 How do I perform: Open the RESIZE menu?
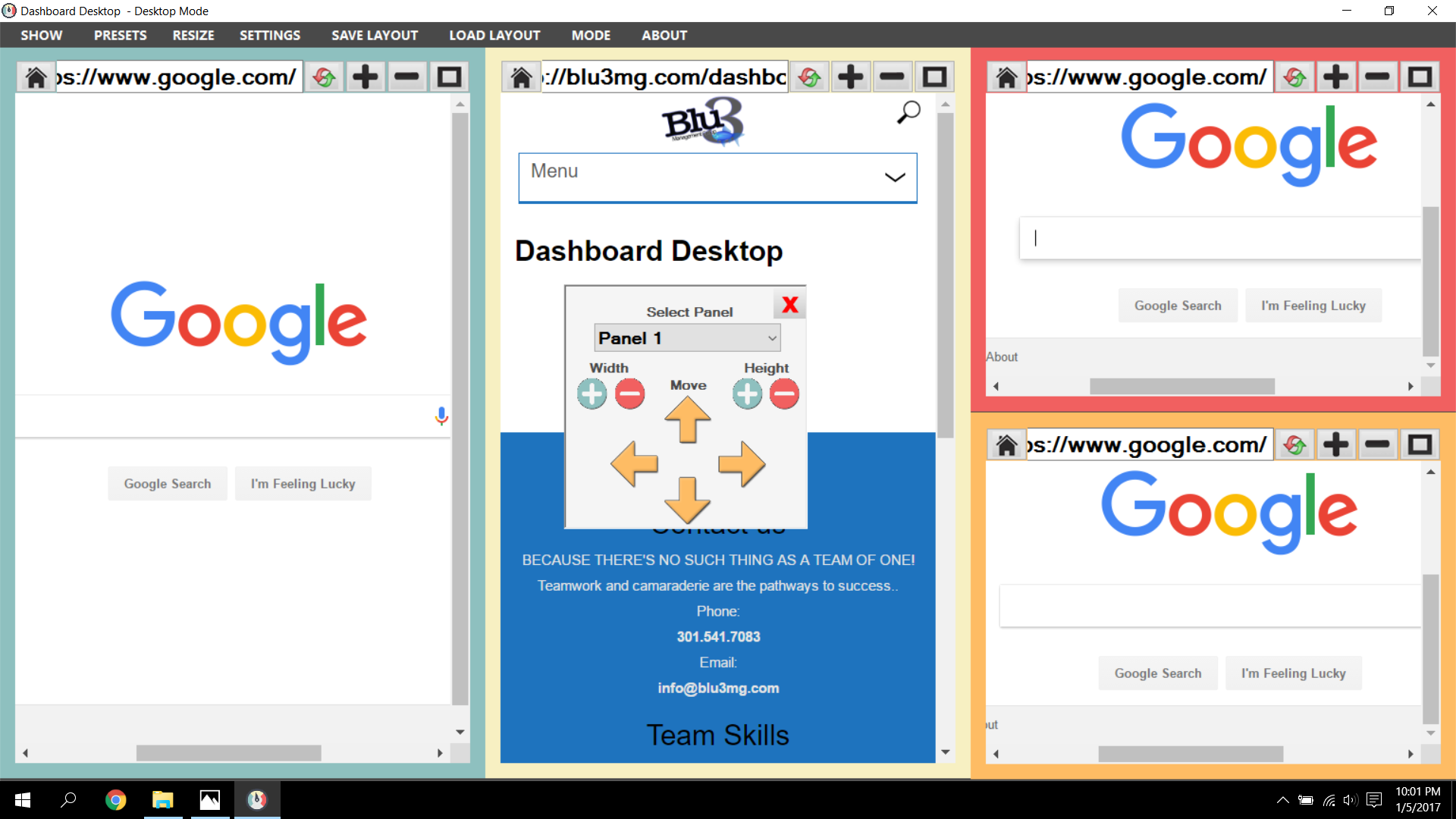(x=193, y=36)
